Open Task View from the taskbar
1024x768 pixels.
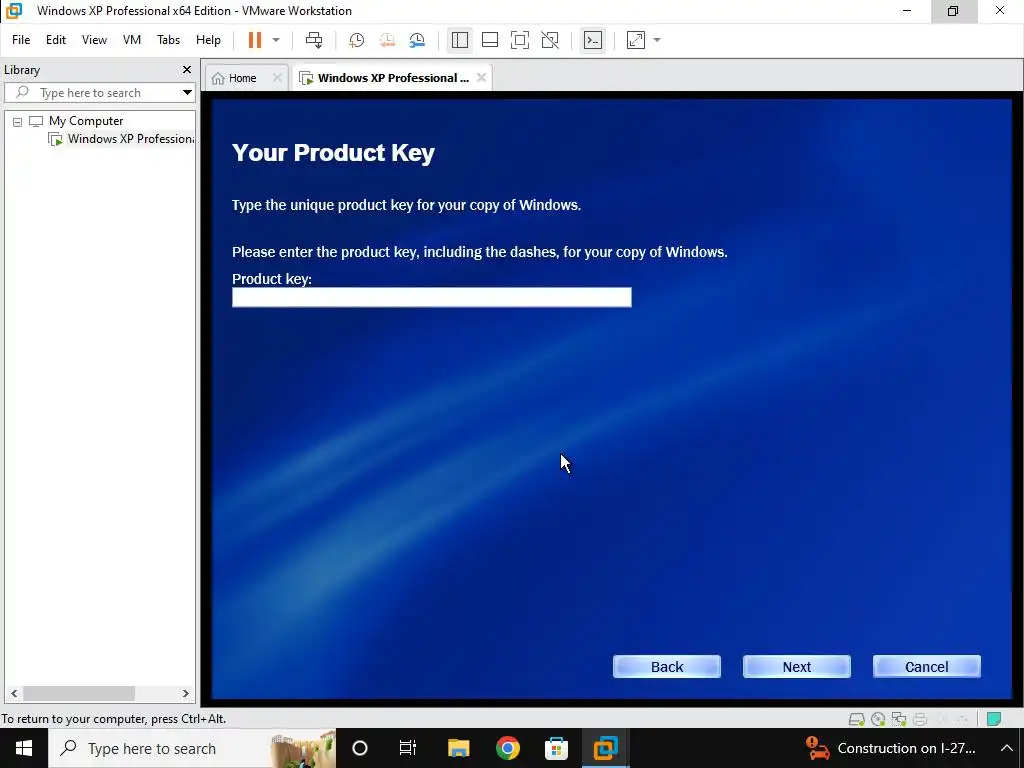coord(408,748)
